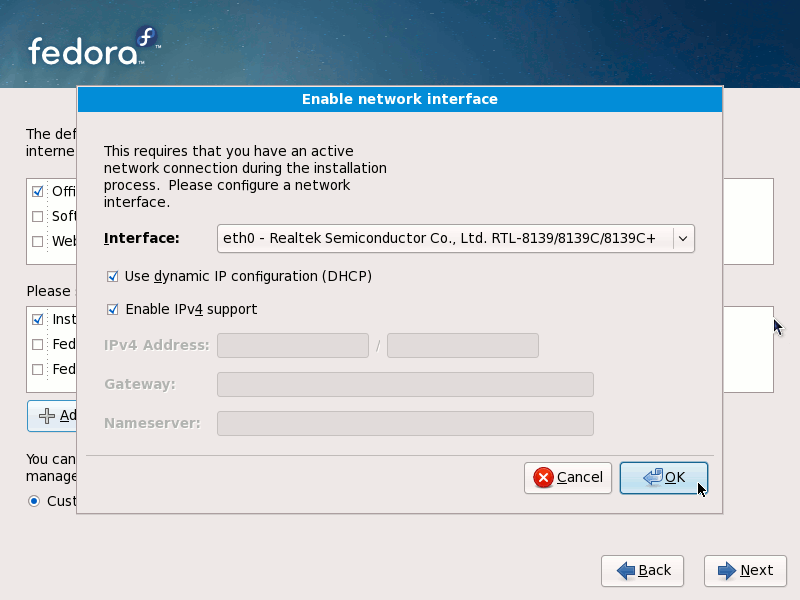Toggle the 'Sof...' software set checkbox
The width and height of the screenshot is (800, 600).
(x=37, y=216)
